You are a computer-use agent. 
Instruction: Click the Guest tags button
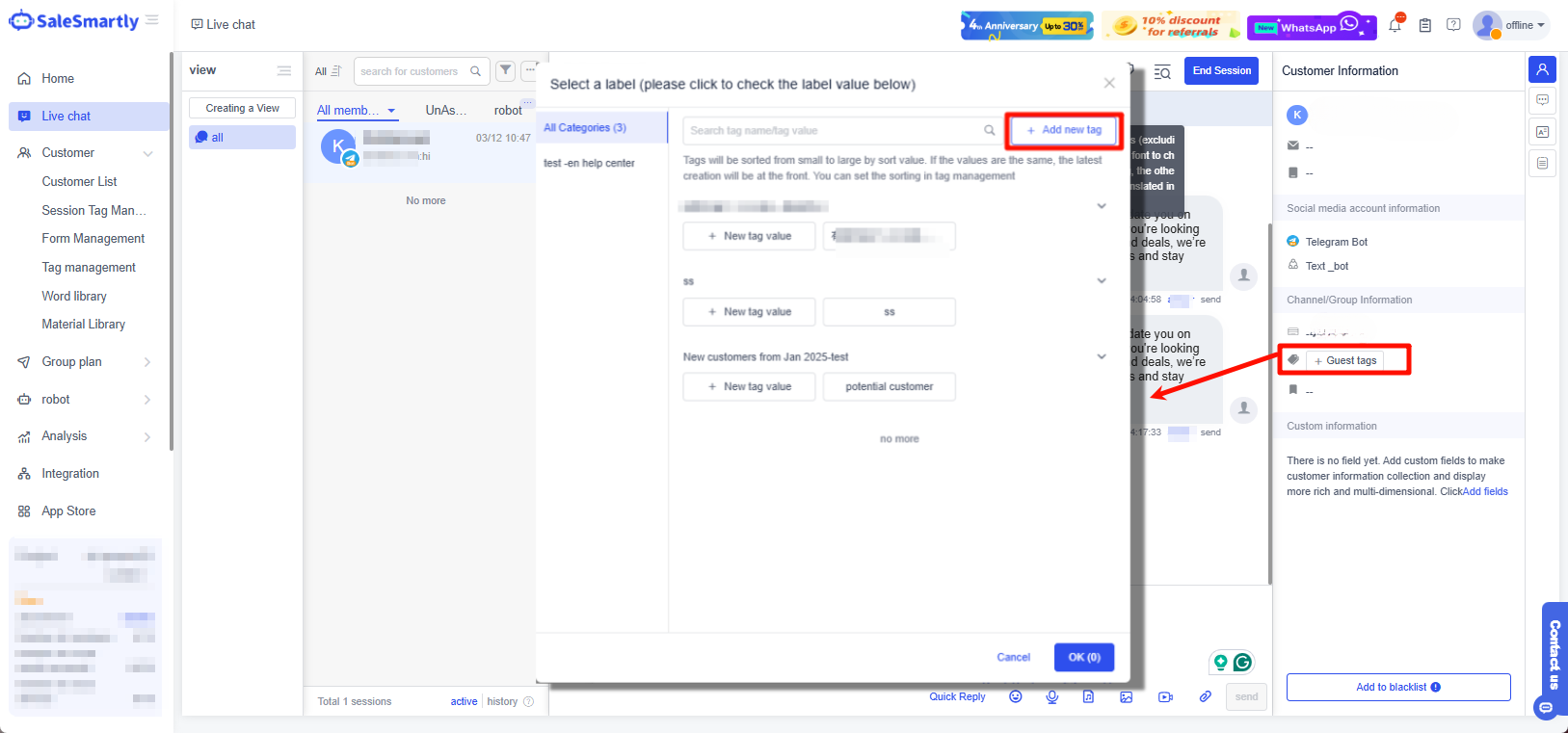1345,360
